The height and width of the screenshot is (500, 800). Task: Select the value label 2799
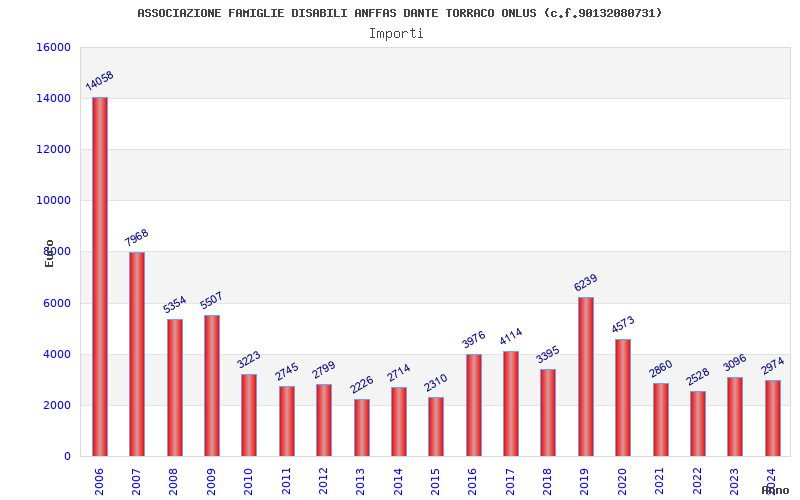coord(323,370)
